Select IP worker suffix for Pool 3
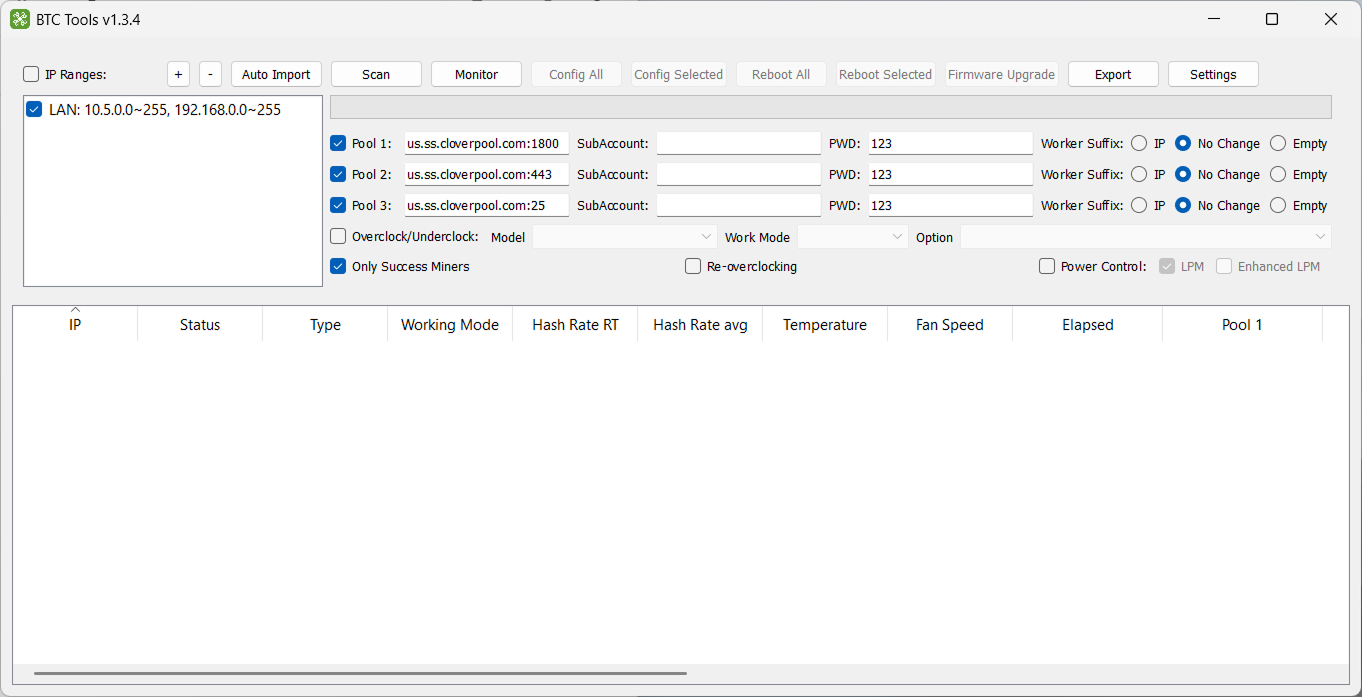This screenshot has width=1362, height=697. (1139, 205)
